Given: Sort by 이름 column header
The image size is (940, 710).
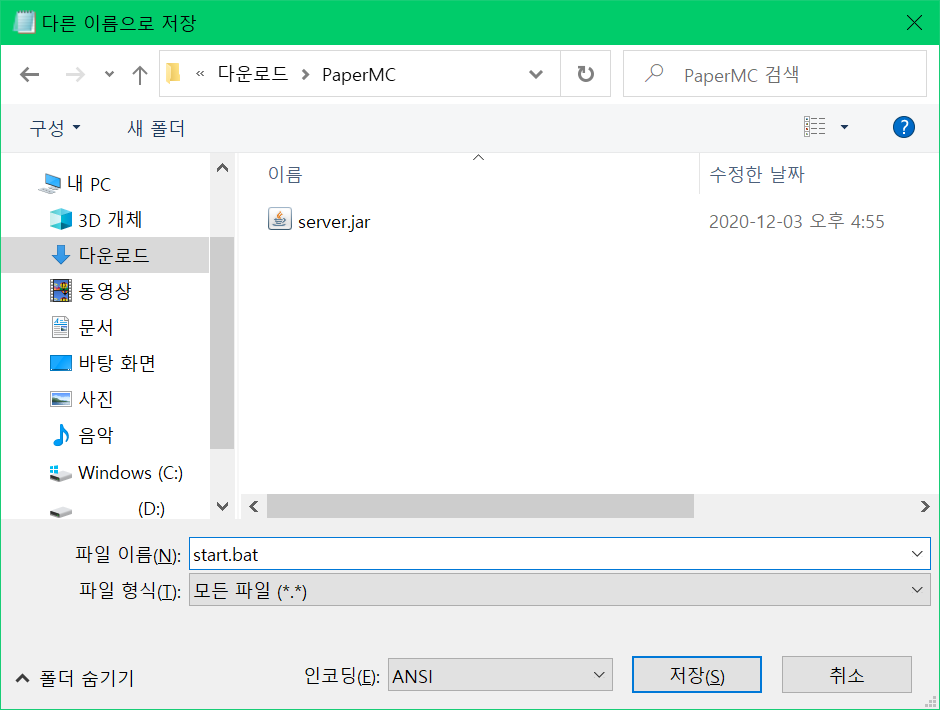Looking at the screenshot, I should pos(285,175).
